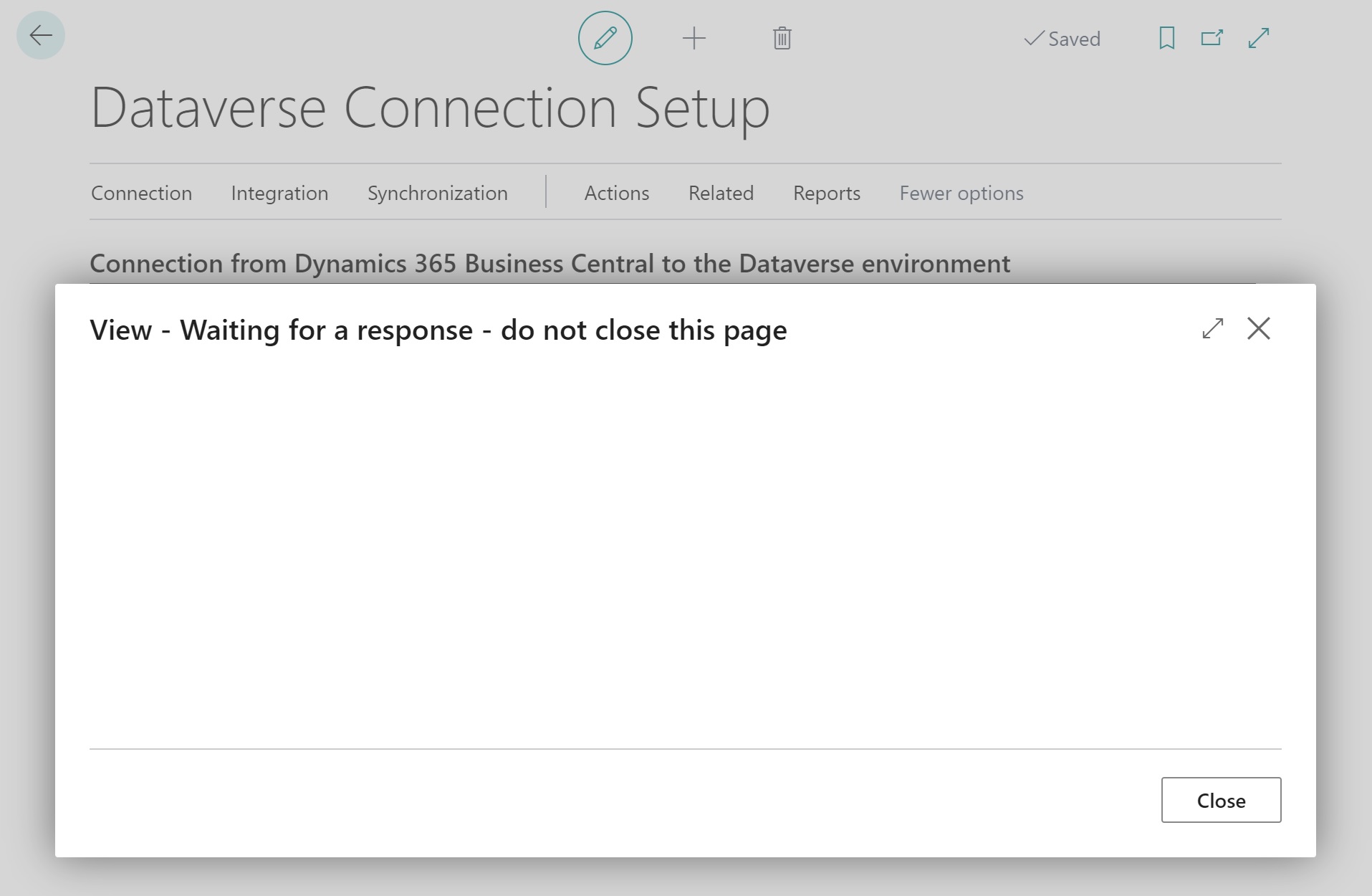Open the Connection menu
This screenshot has width=1372, height=896.
pos(141,193)
